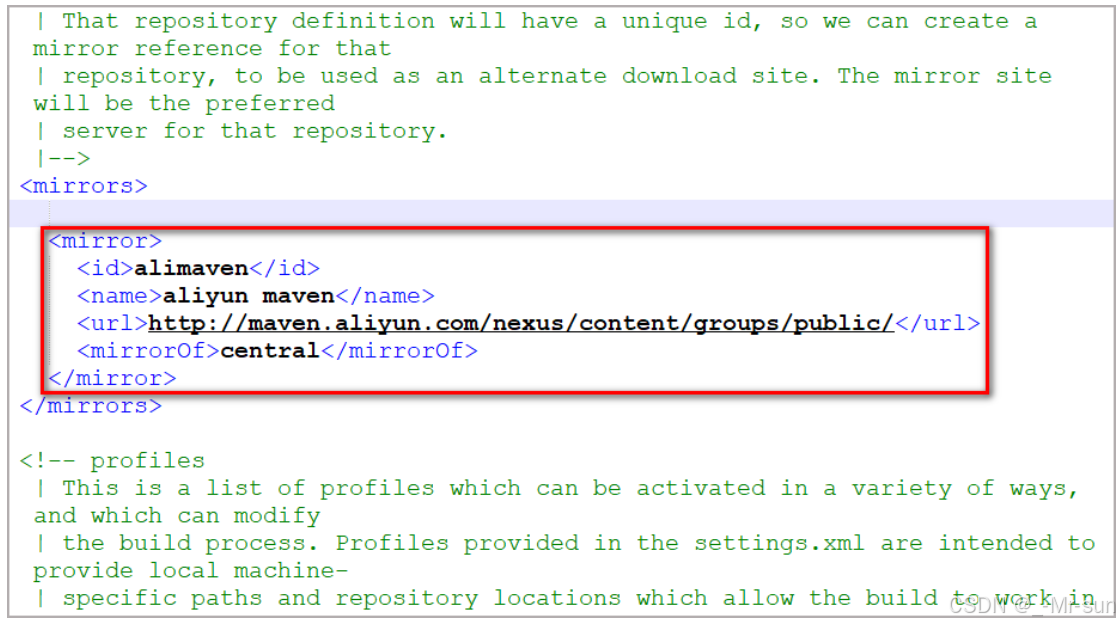Click the opening <mirrors> tag
This screenshot has height=625, width=1120.
84,186
